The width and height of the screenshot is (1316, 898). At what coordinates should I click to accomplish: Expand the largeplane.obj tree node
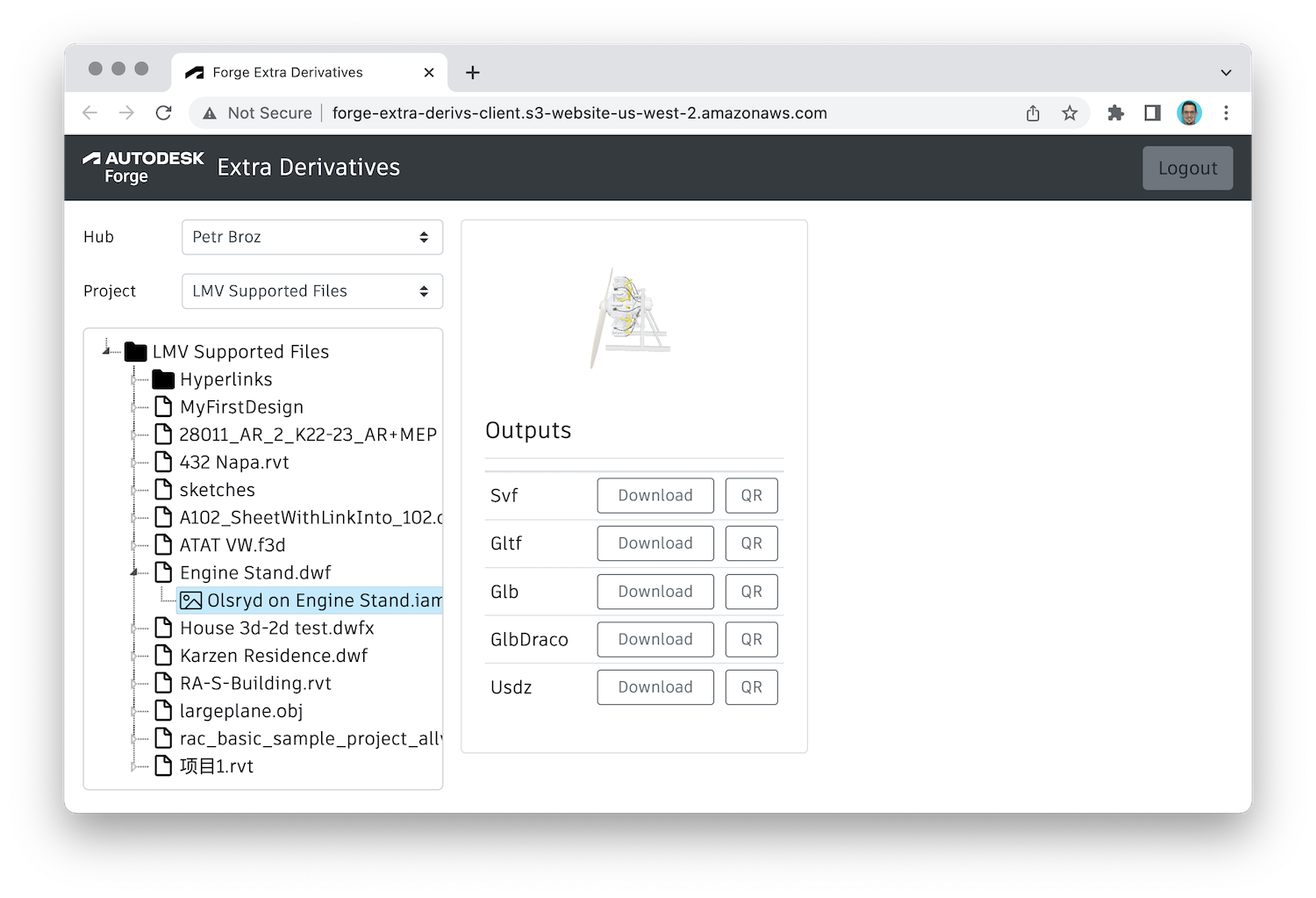[135, 711]
